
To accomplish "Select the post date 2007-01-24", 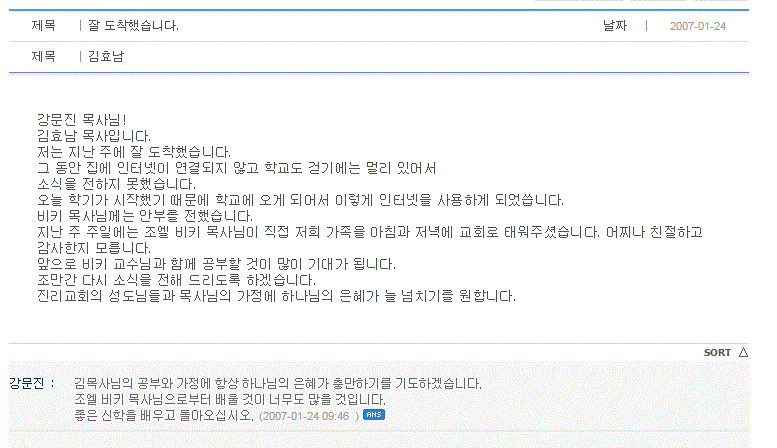I will coord(698,26).
